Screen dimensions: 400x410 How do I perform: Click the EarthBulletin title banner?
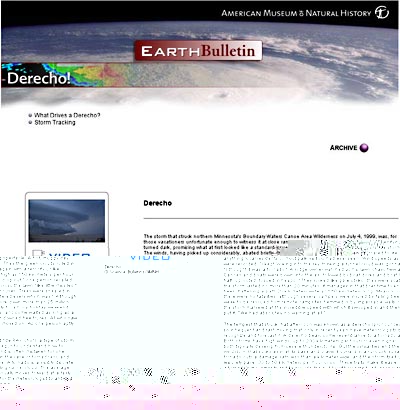click(198, 51)
